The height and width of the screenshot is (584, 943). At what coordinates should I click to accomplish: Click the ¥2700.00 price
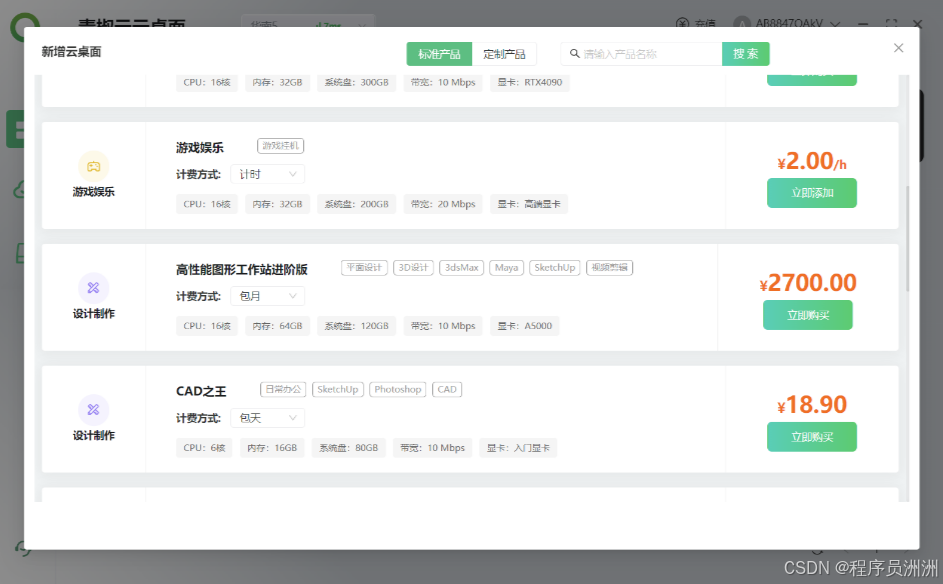(808, 283)
